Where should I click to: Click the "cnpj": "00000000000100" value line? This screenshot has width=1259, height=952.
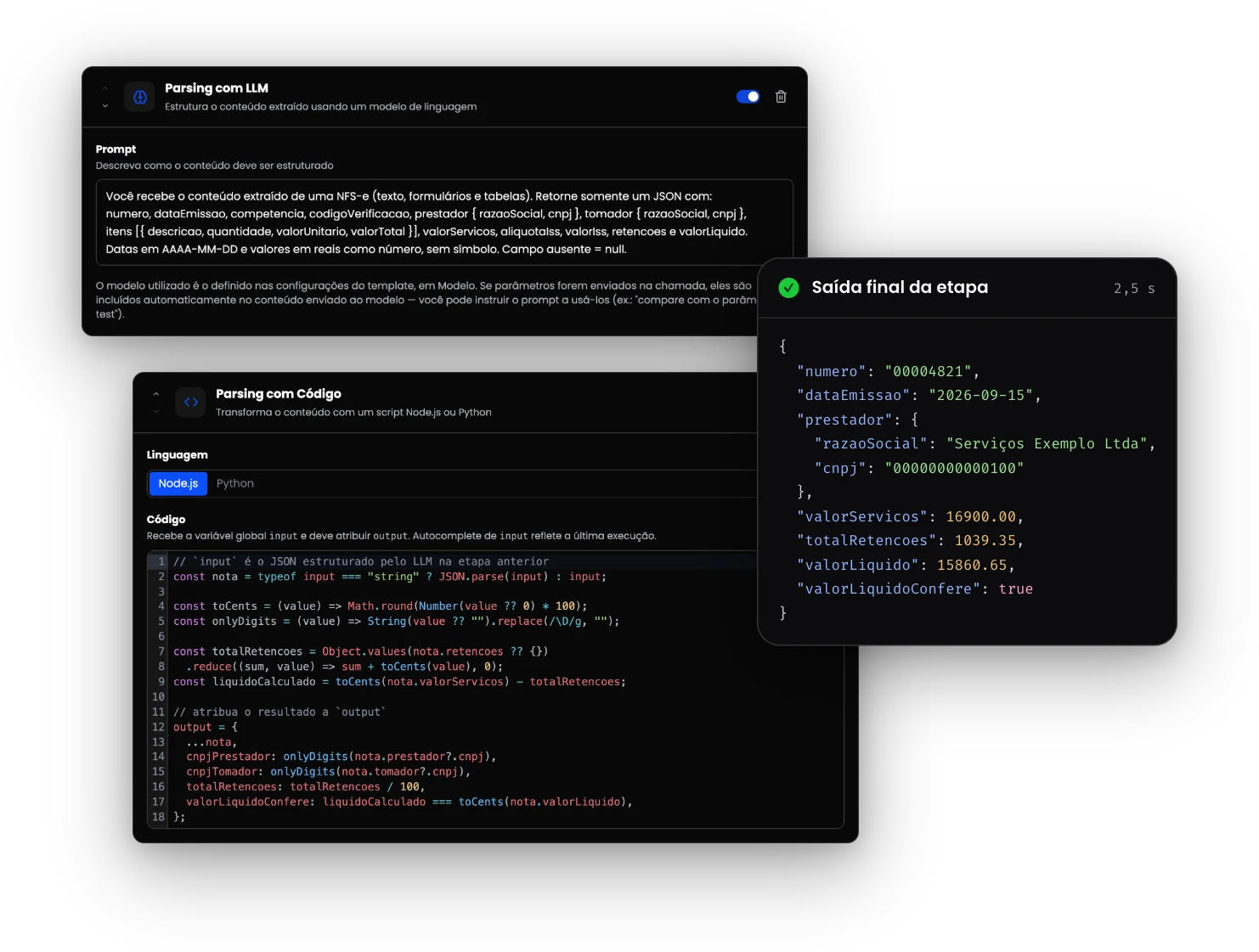[919, 468]
